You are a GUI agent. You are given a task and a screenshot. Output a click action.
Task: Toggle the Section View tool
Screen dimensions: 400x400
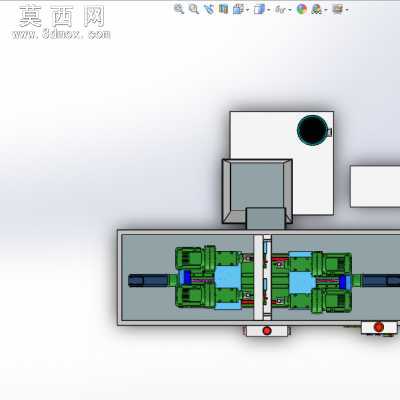223,9
